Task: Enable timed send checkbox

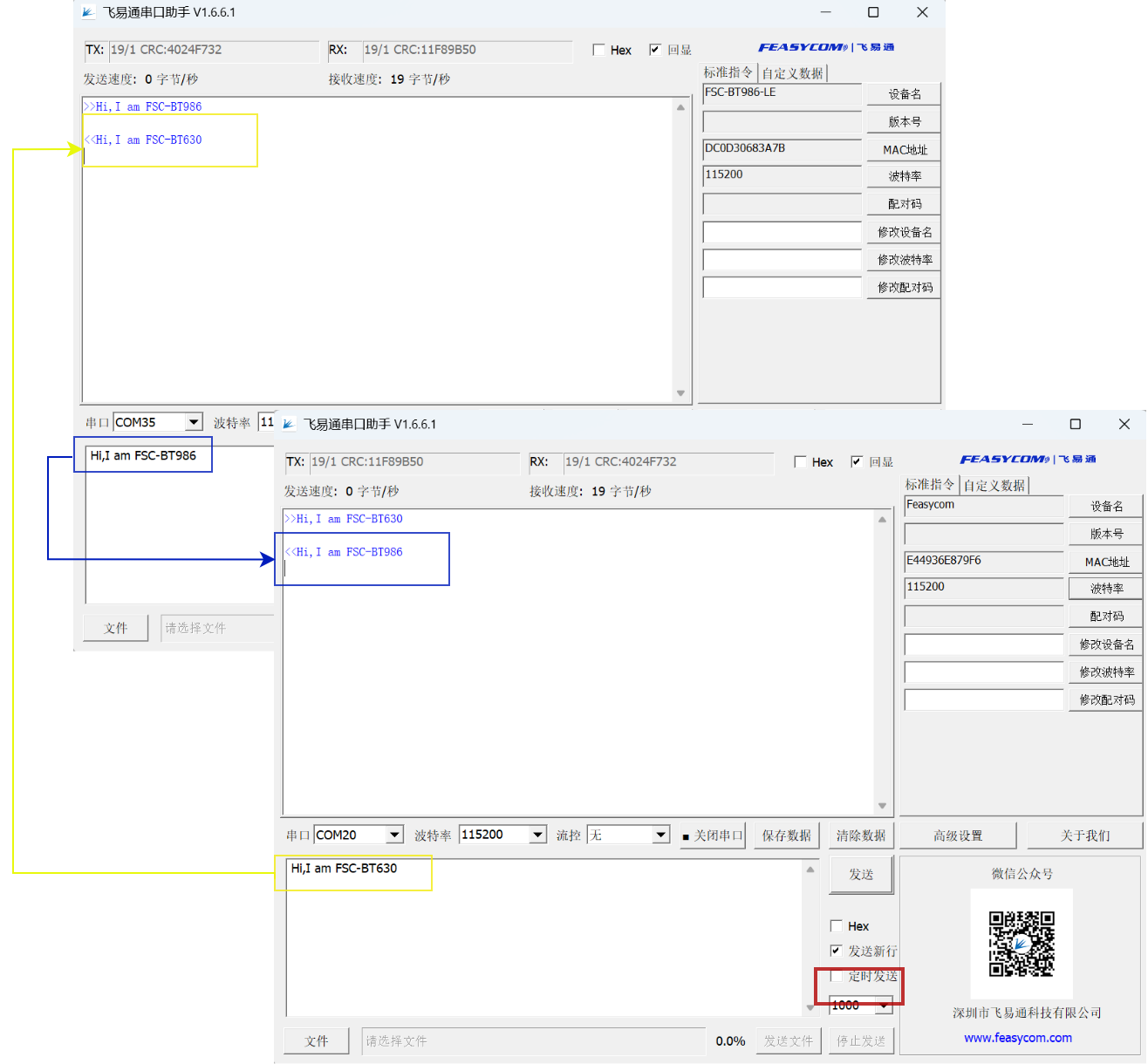Action: tap(837, 976)
